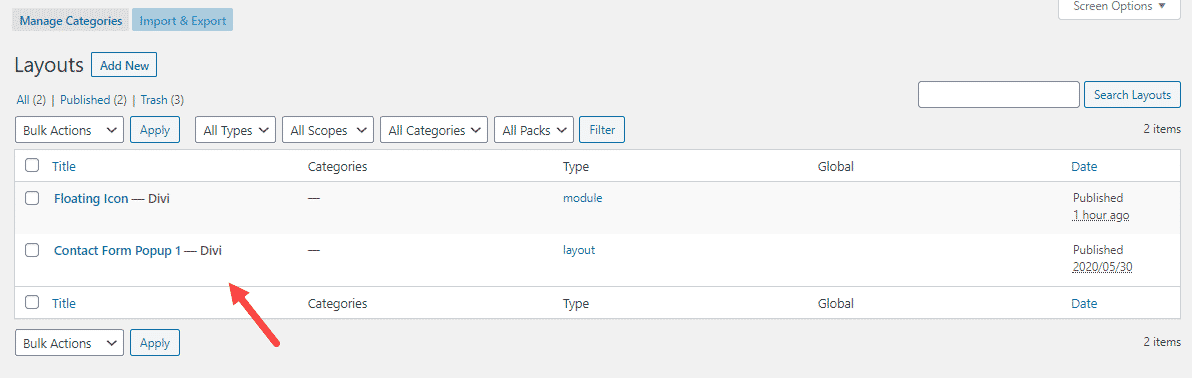Image resolution: width=1192 pixels, height=378 pixels.
Task: Click the module type link
Action: [582, 198]
